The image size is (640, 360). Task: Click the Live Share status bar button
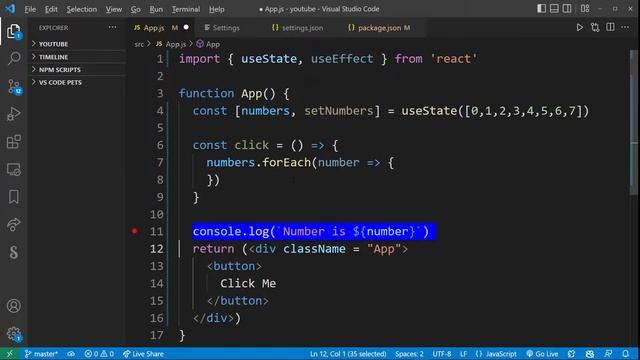(x=143, y=354)
